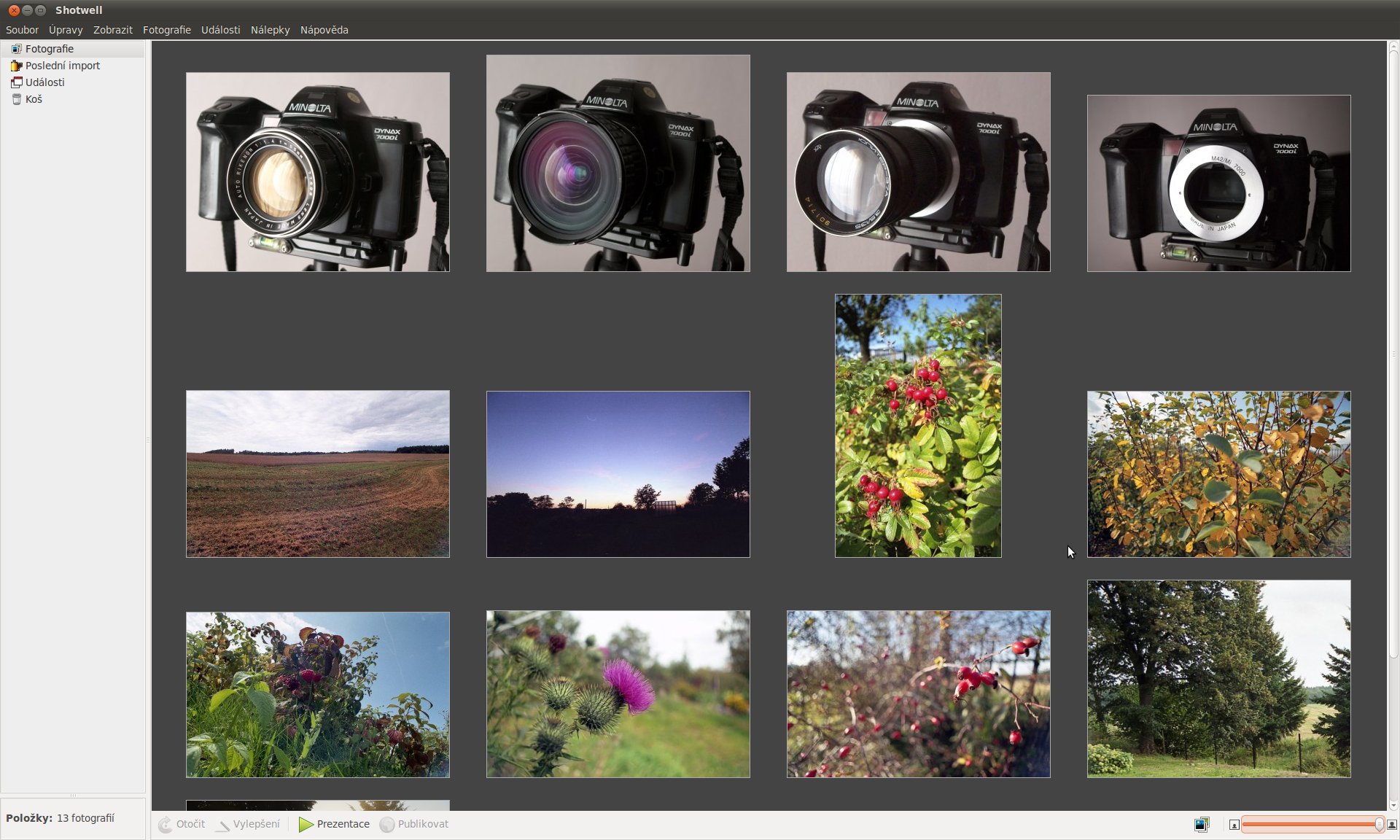The height and width of the screenshot is (840, 1400).
Task: Select Události in the sidebar tree
Action: (x=73, y=82)
